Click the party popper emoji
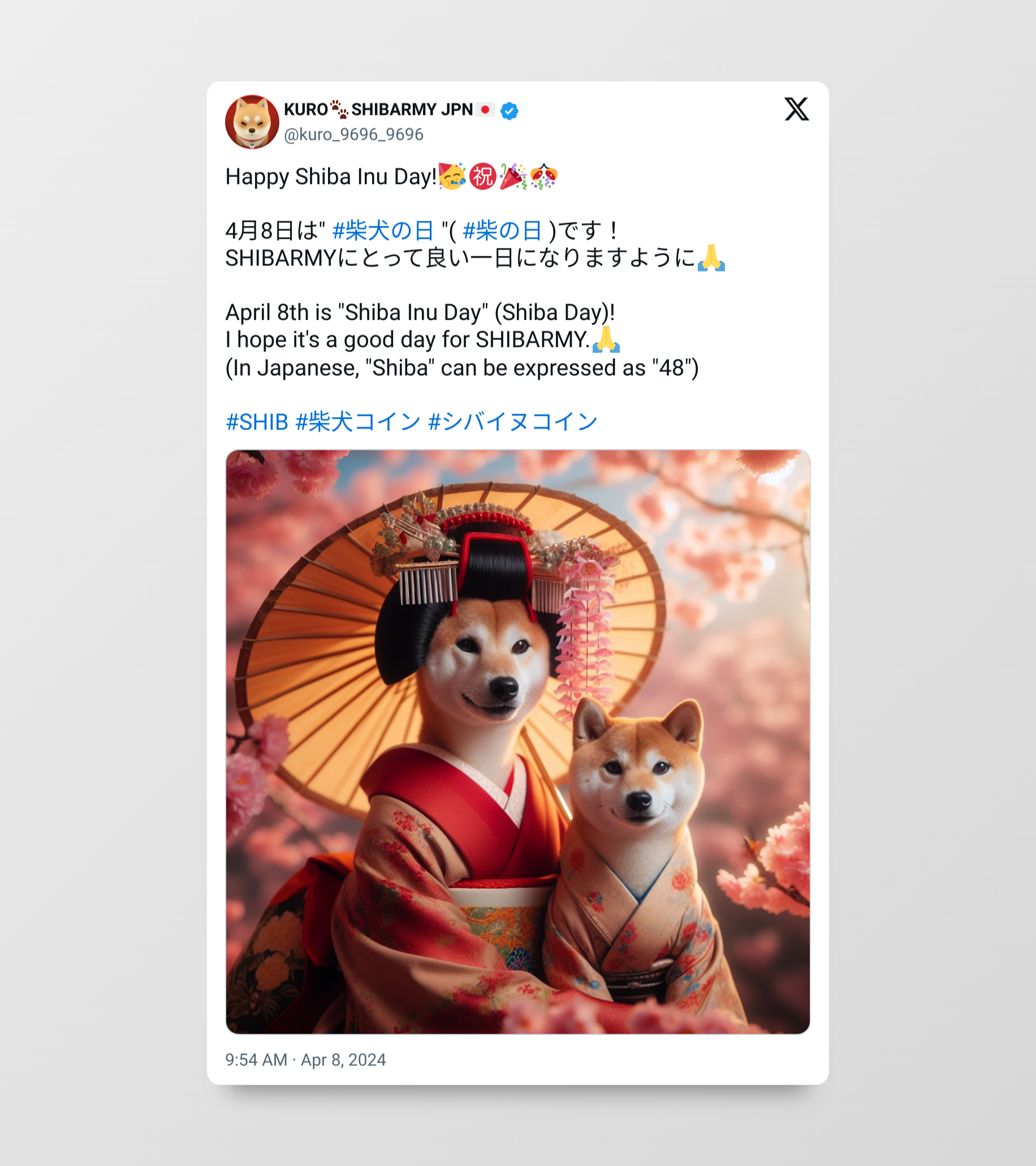The width and height of the screenshot is (1036, 1166). coord(513,177)
